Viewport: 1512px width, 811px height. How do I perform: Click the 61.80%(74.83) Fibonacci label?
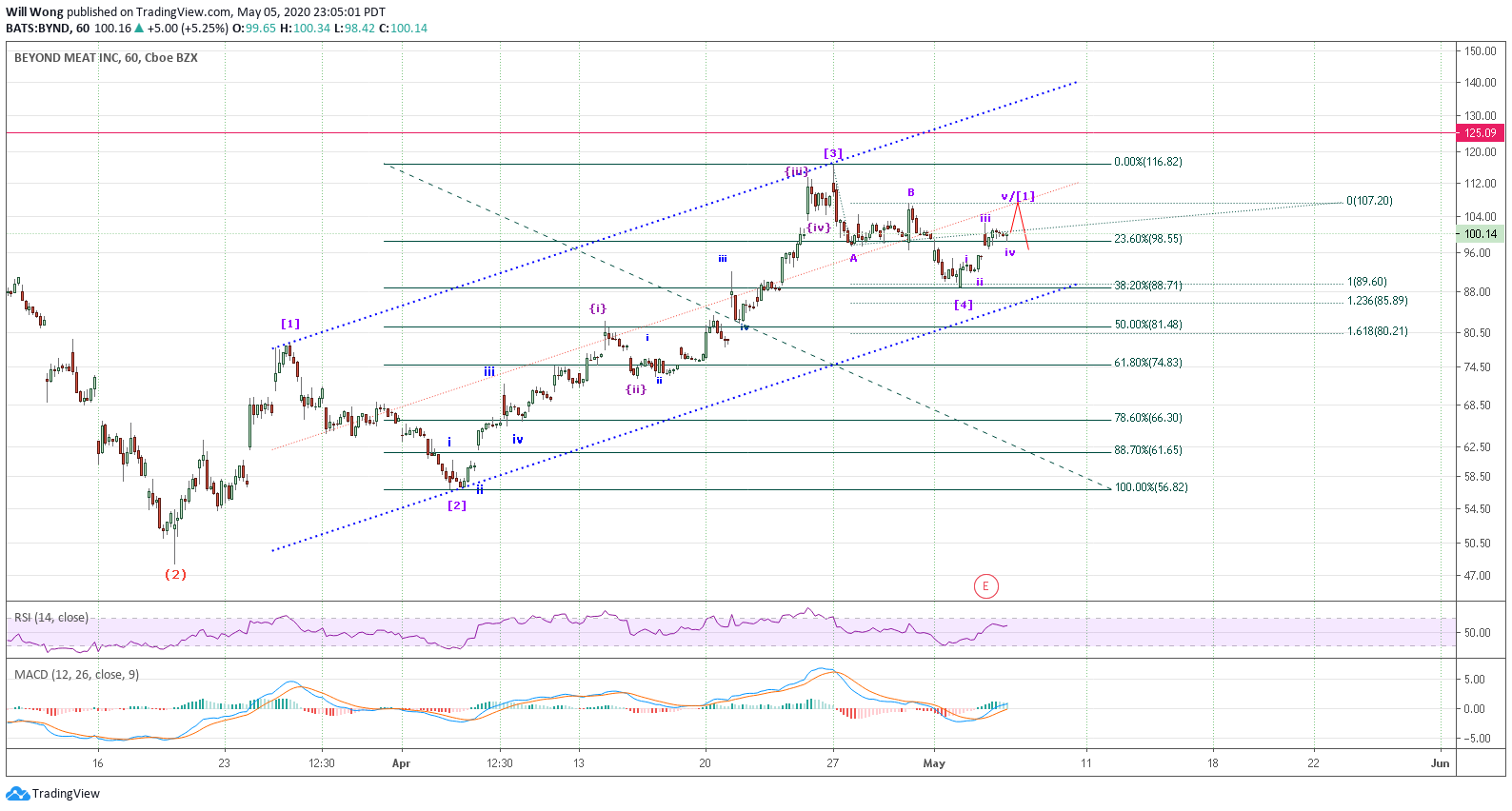(x=1148, y=363)
